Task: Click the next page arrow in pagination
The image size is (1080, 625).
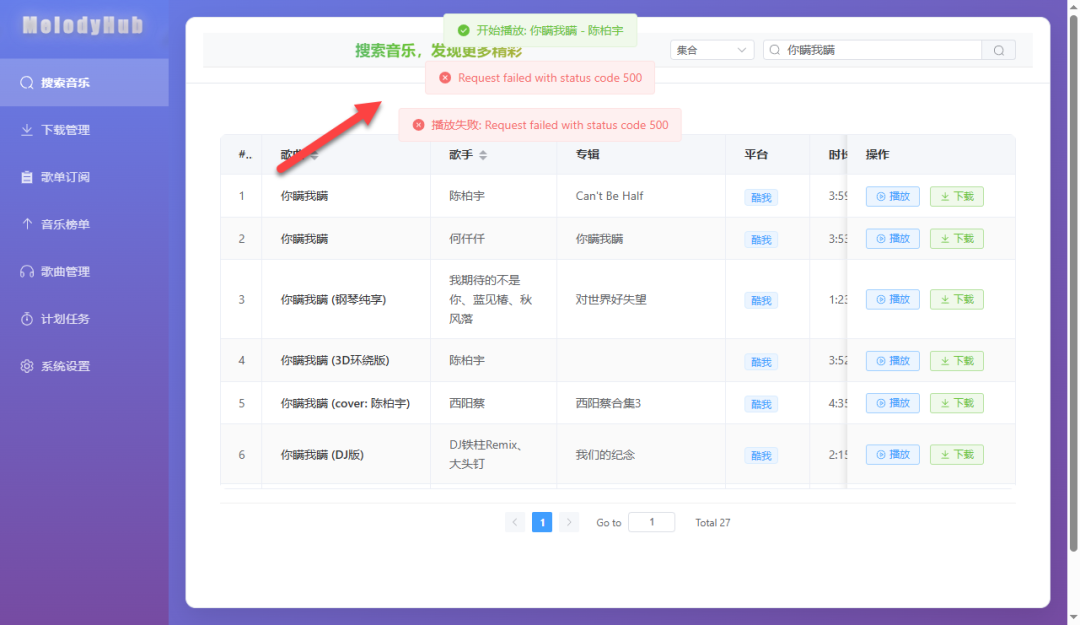Action: [x=569, y=522]
